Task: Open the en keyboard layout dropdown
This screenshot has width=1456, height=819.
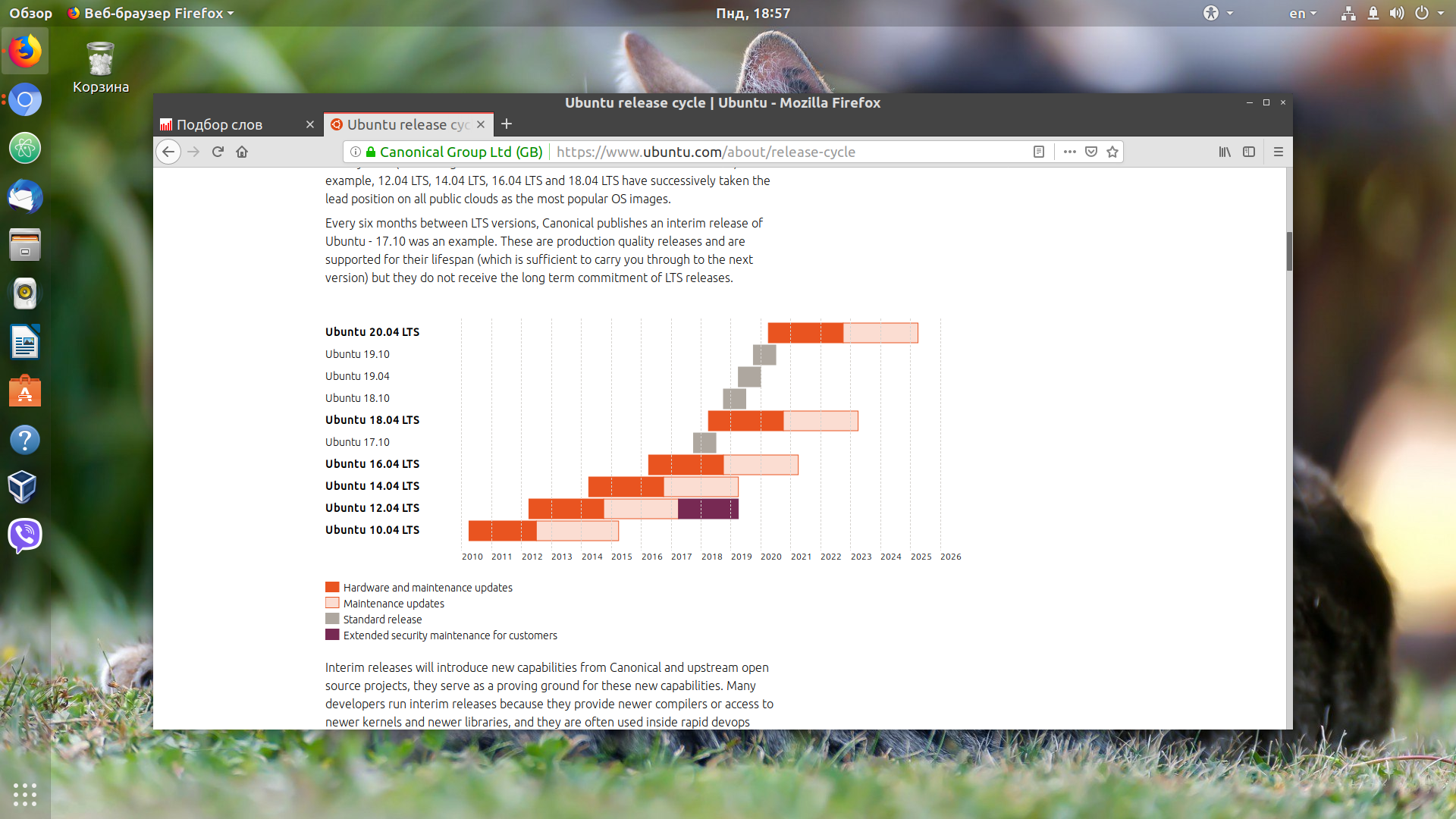Action: click(1303, 13)
